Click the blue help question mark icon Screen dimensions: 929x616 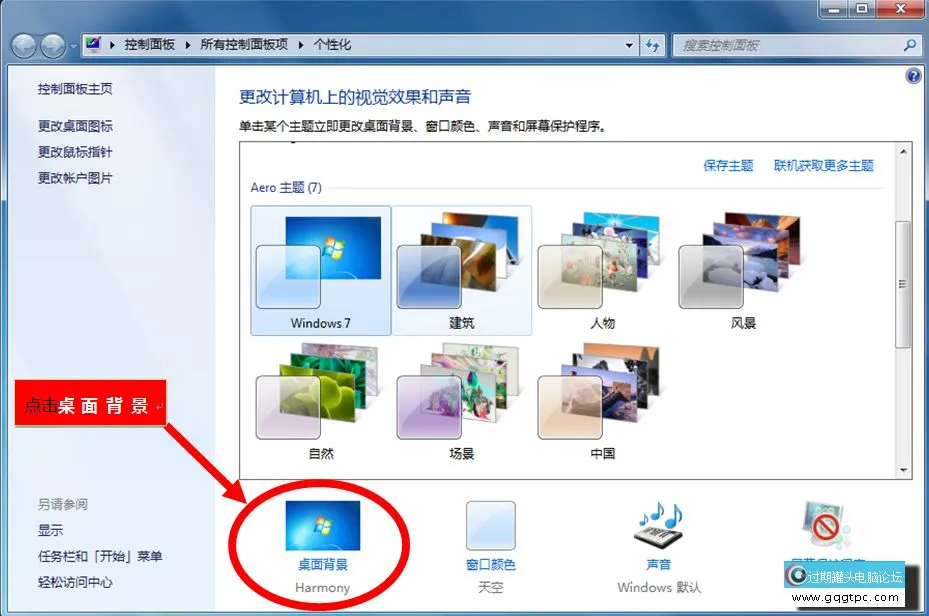click(912, 77)
